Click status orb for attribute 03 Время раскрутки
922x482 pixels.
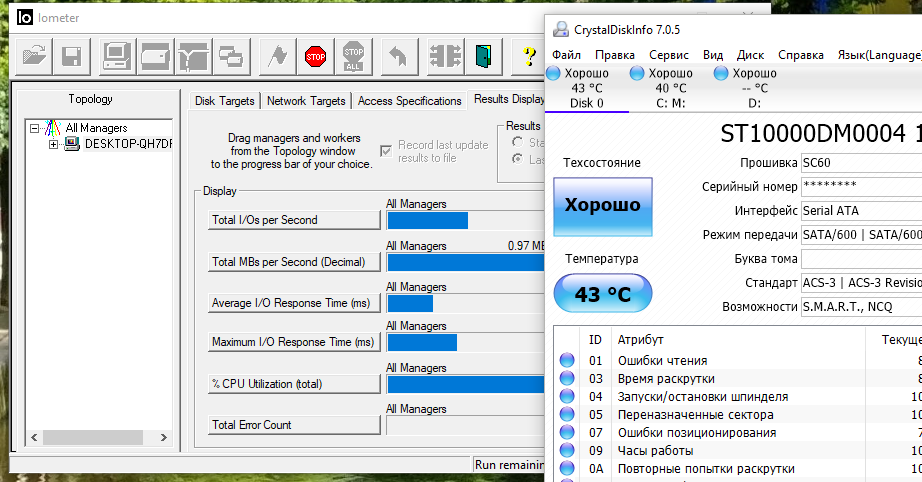point(567,378)
